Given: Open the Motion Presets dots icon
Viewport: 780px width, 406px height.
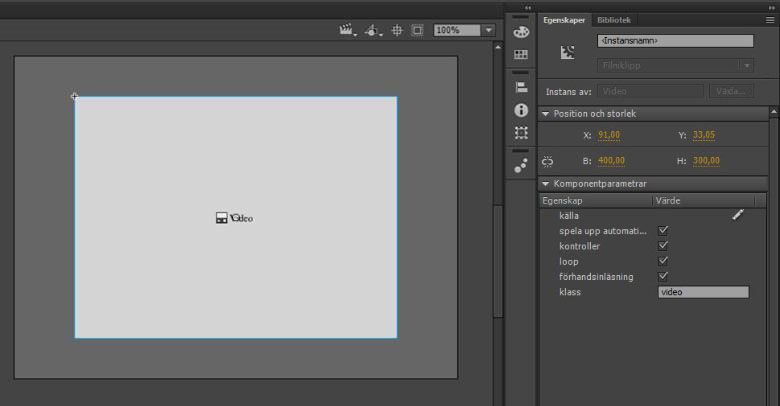Looking at the screenshot, I should (521, 166).
